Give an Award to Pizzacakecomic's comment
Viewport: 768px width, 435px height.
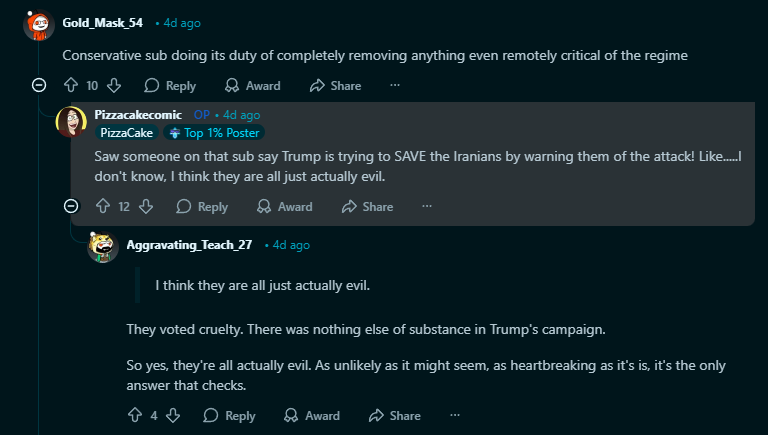click(285, 206)
